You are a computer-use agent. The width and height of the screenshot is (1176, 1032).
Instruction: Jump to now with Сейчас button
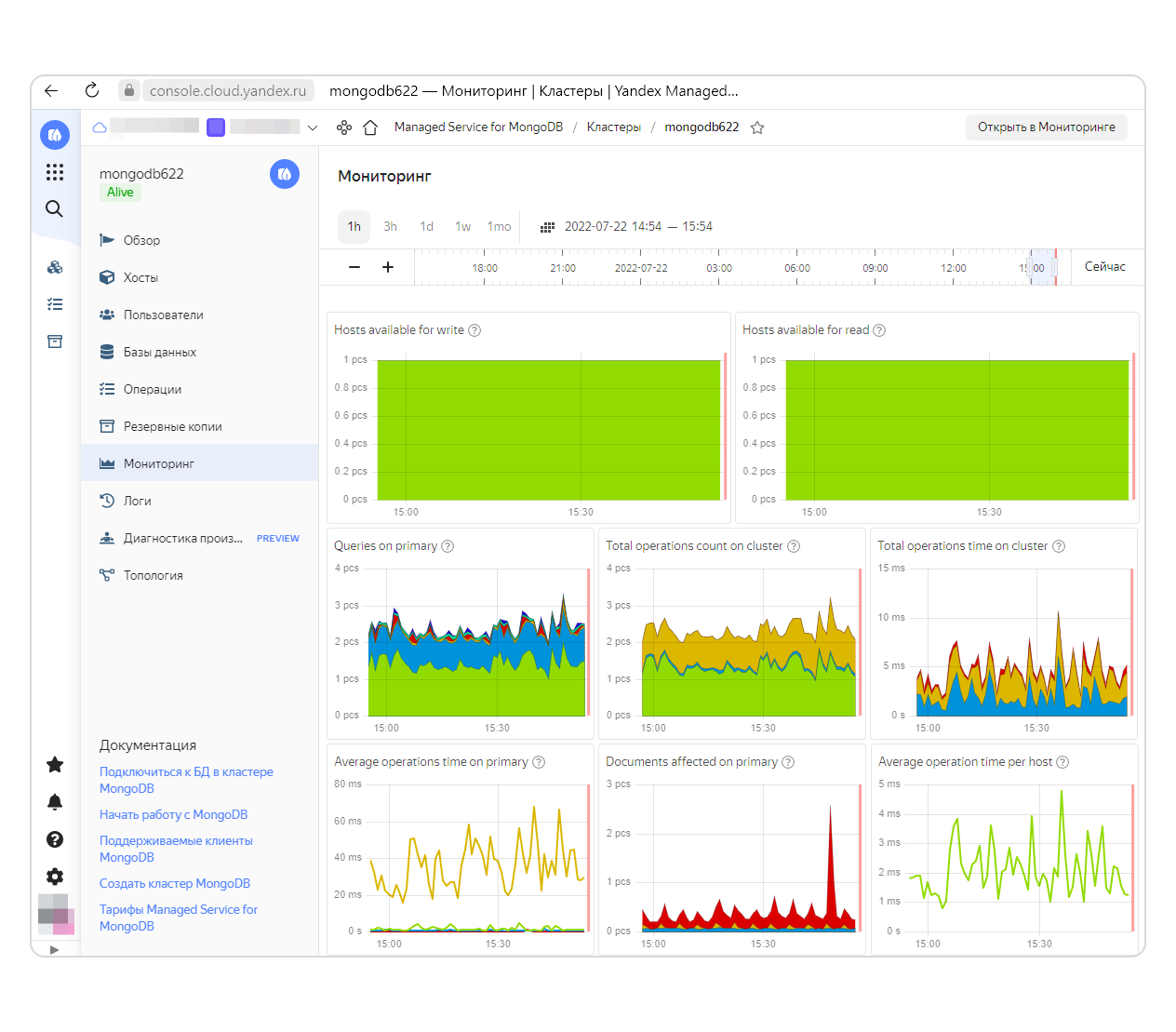[1105, 267]
